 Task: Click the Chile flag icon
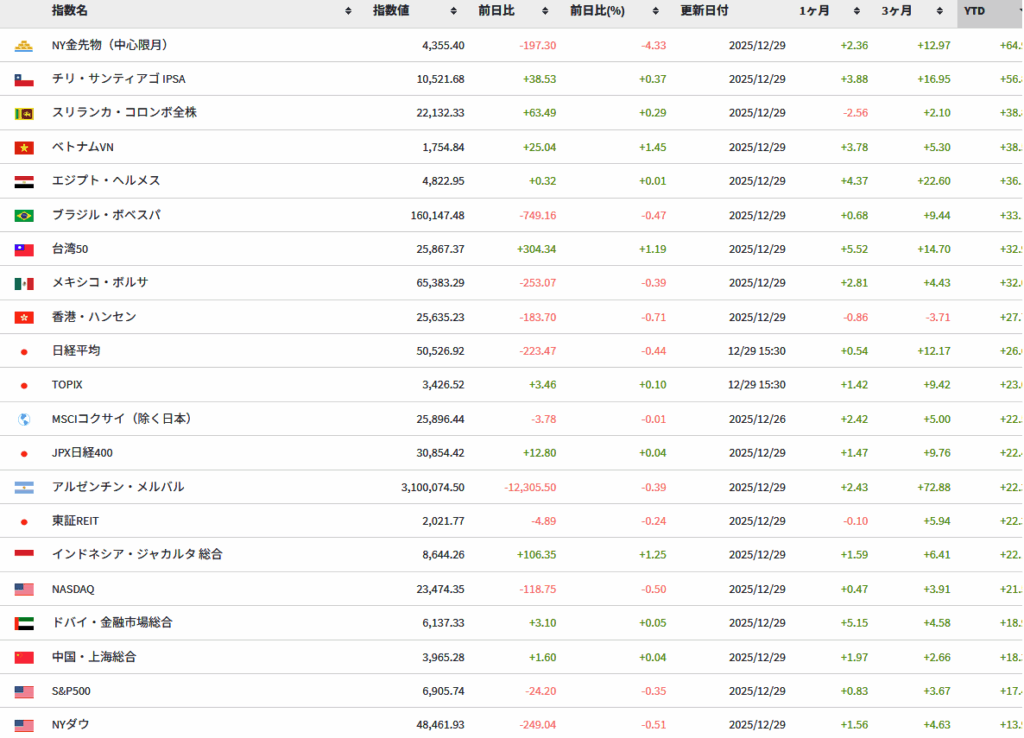coord(24,80)
